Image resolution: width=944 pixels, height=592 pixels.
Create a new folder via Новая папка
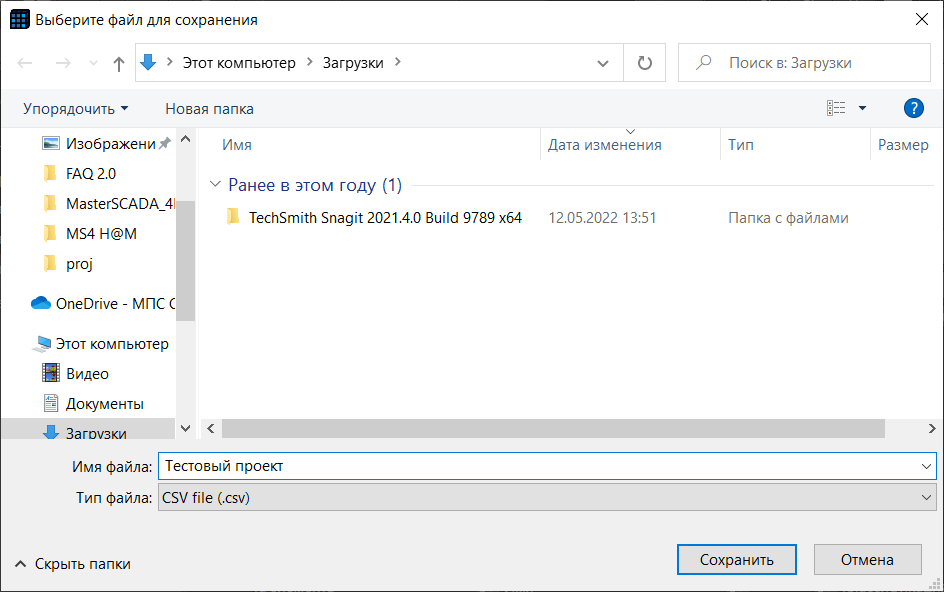pyautogui.click(x=209, y=107)
